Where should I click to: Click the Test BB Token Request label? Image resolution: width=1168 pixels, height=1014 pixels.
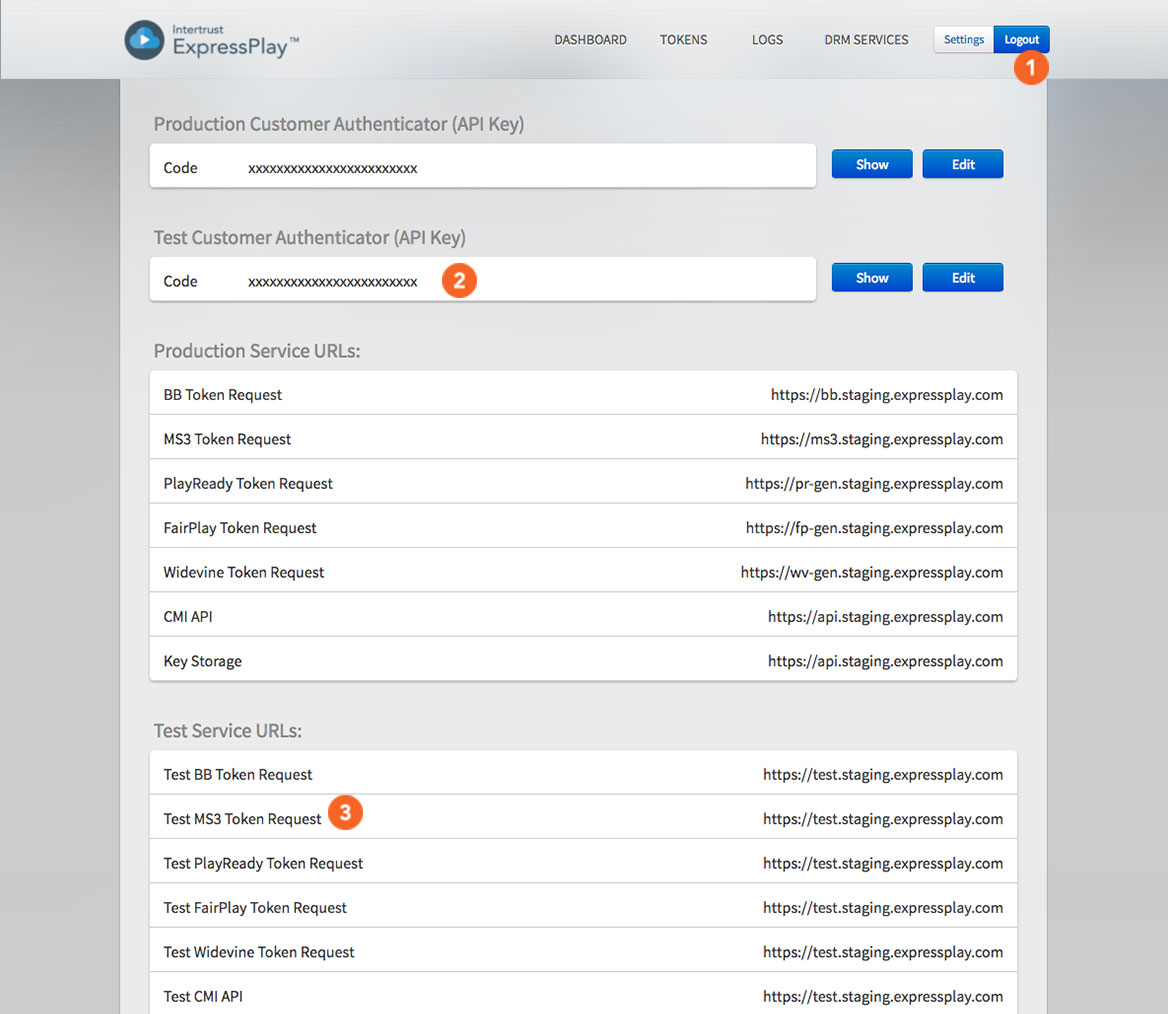tap(238, 775)
